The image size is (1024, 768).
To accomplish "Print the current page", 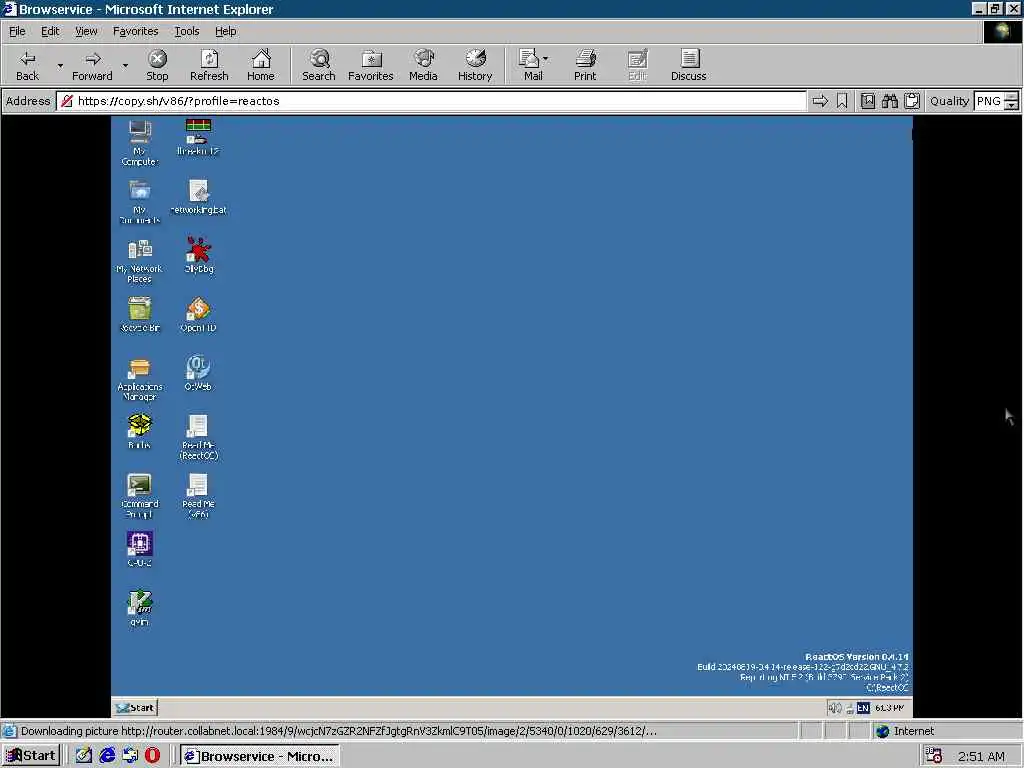I will [585, 65].
